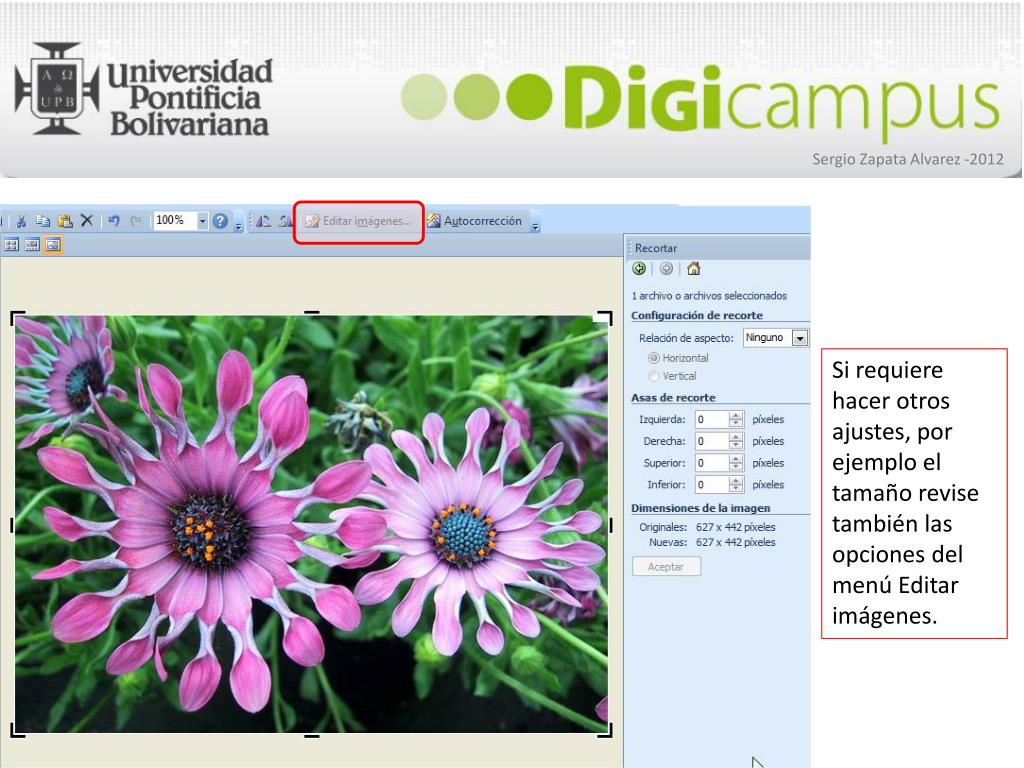
Task: Click the Superior pixel input field
Action: tap(711, 463)
